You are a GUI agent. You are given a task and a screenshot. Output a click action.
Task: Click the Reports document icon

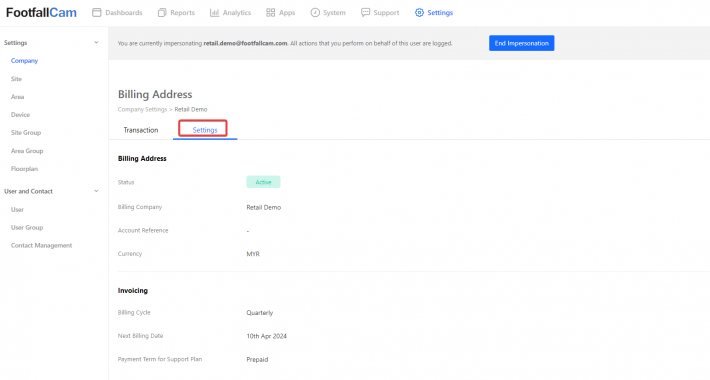162,13
